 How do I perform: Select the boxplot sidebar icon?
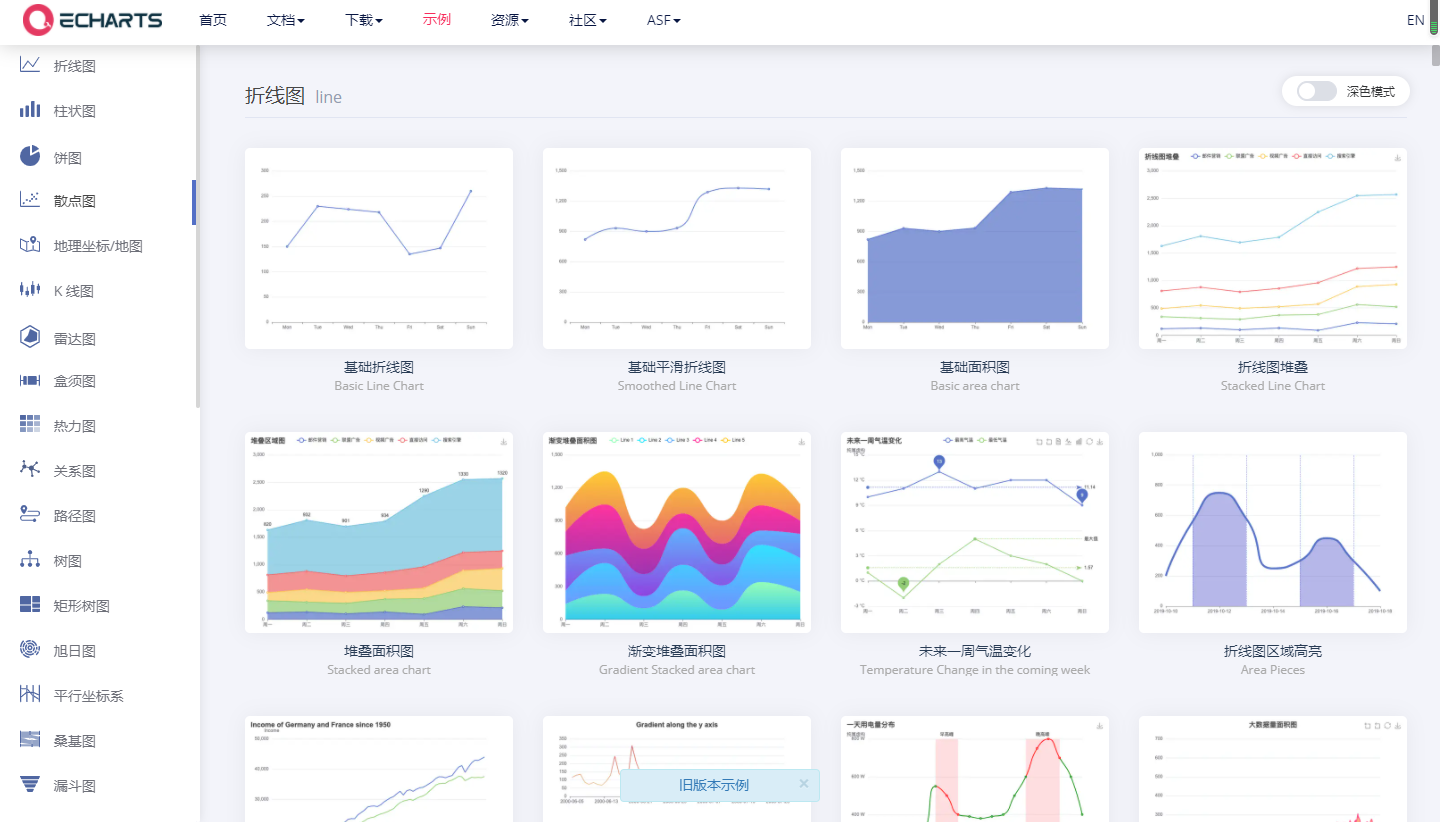pos(30,381)
